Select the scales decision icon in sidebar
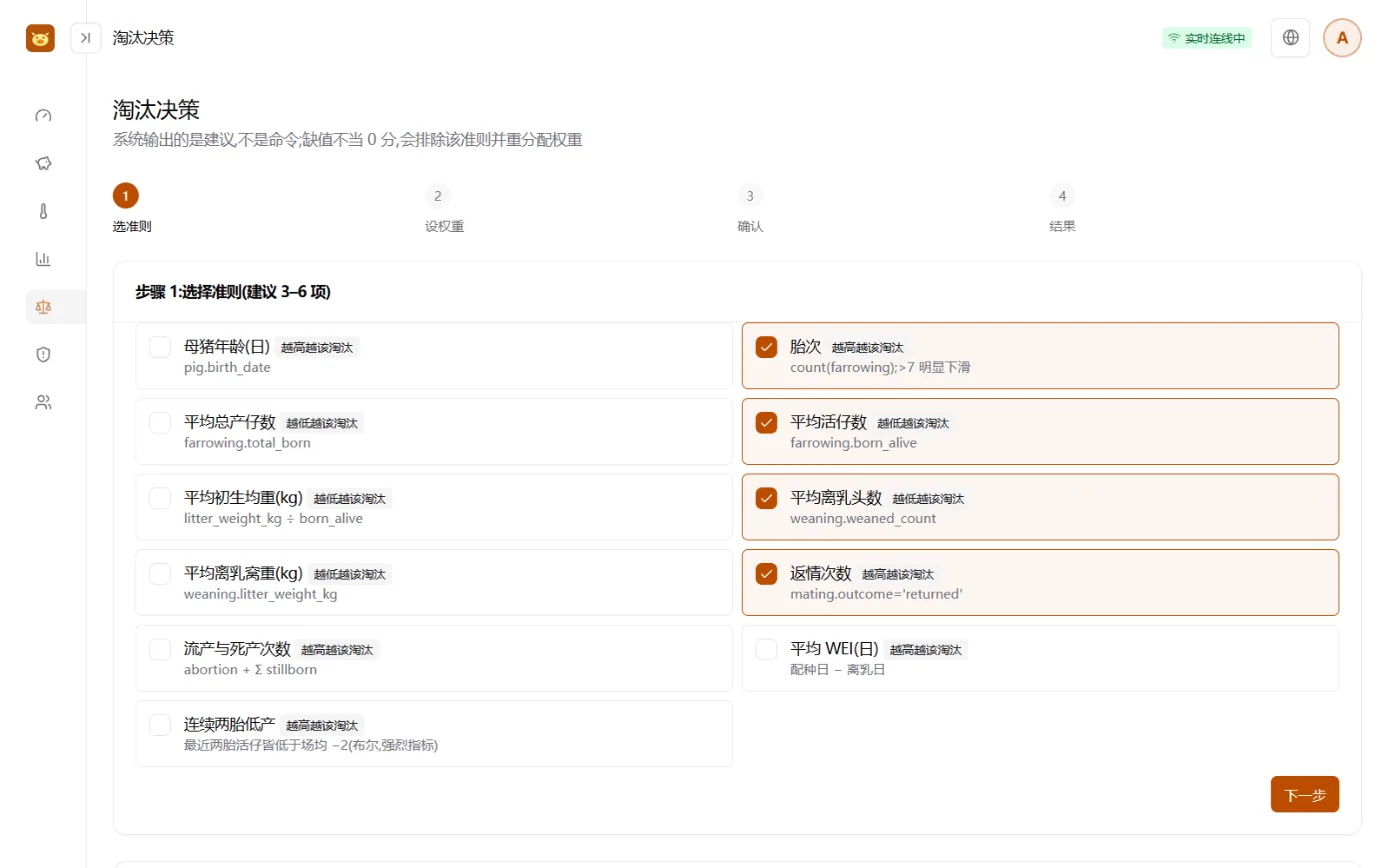The image size is (1388, 868). tap(43, 307)
